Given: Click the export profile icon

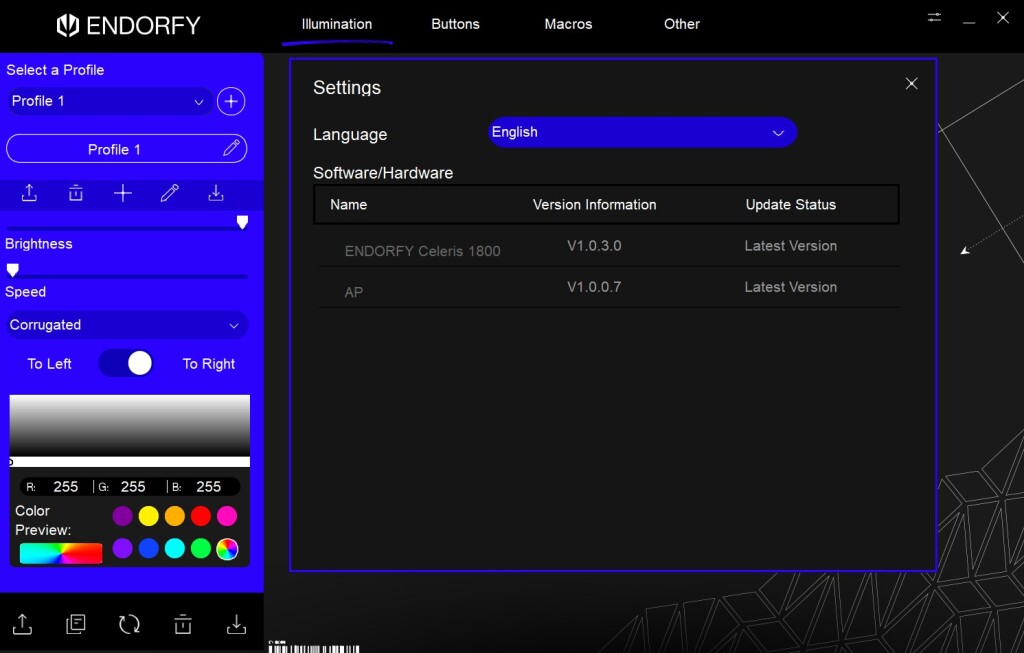Looking at the screenshot, I should point(29,193).
